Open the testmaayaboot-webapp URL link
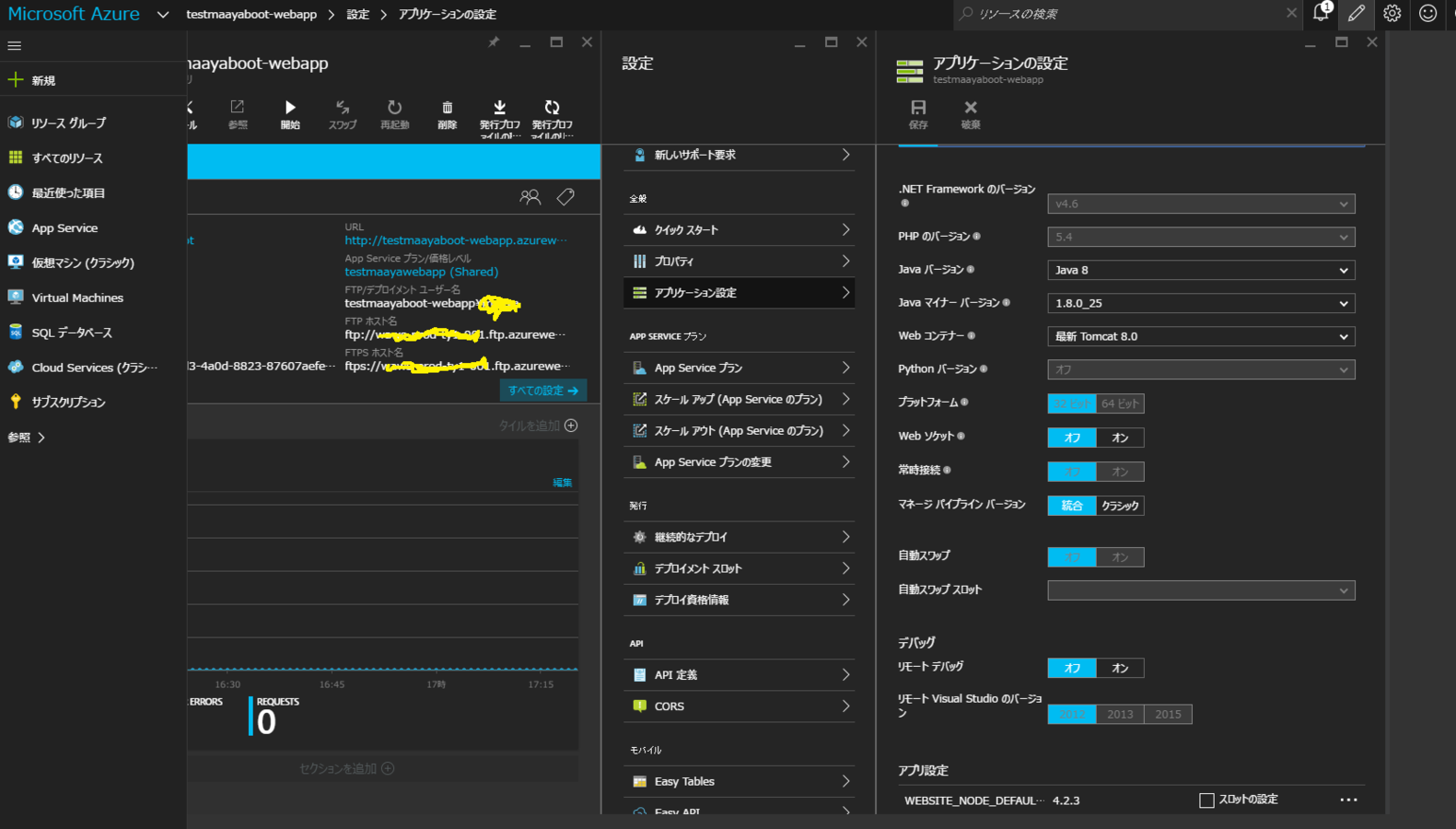 click(456, 240)
